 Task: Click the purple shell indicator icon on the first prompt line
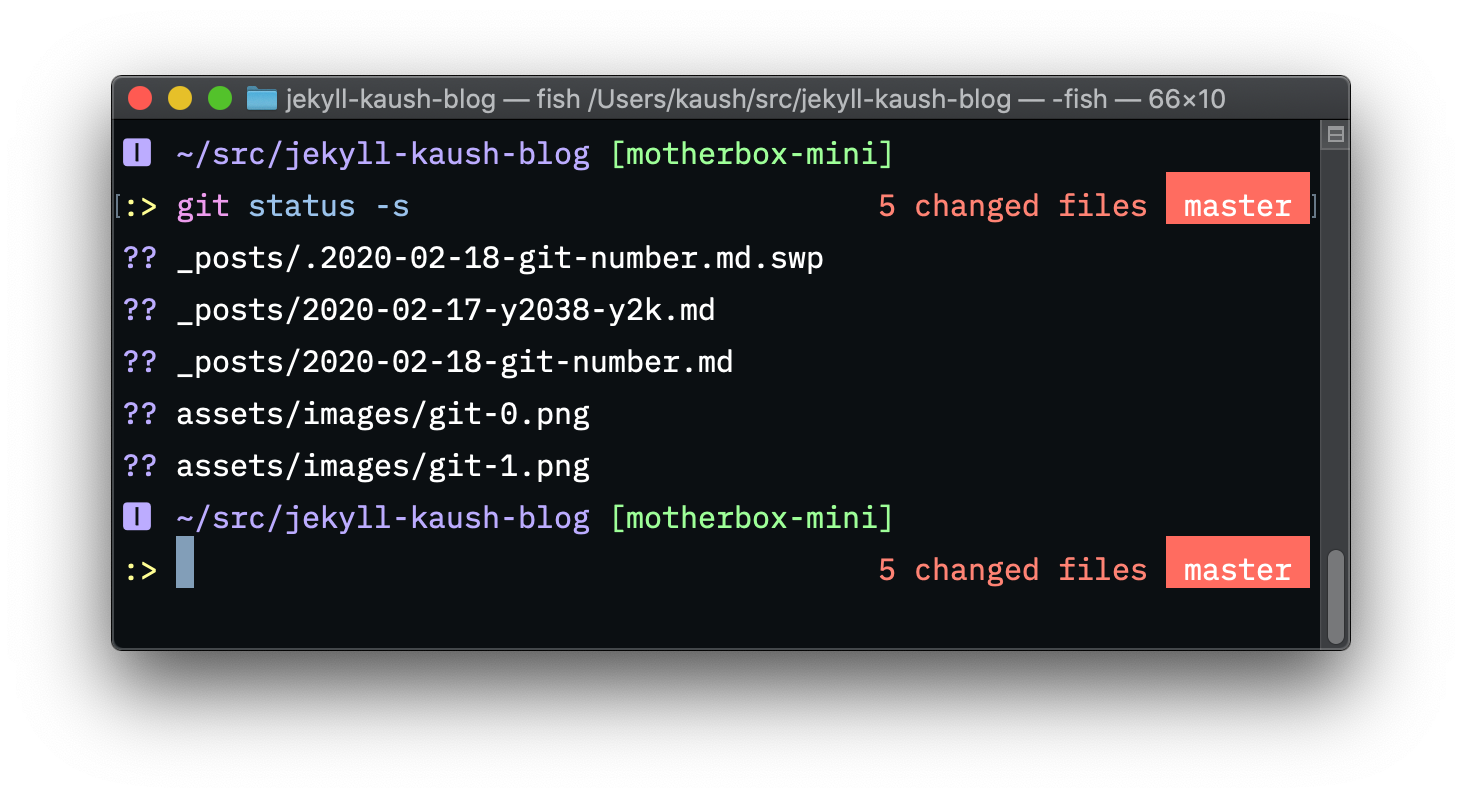click(136, 153)
